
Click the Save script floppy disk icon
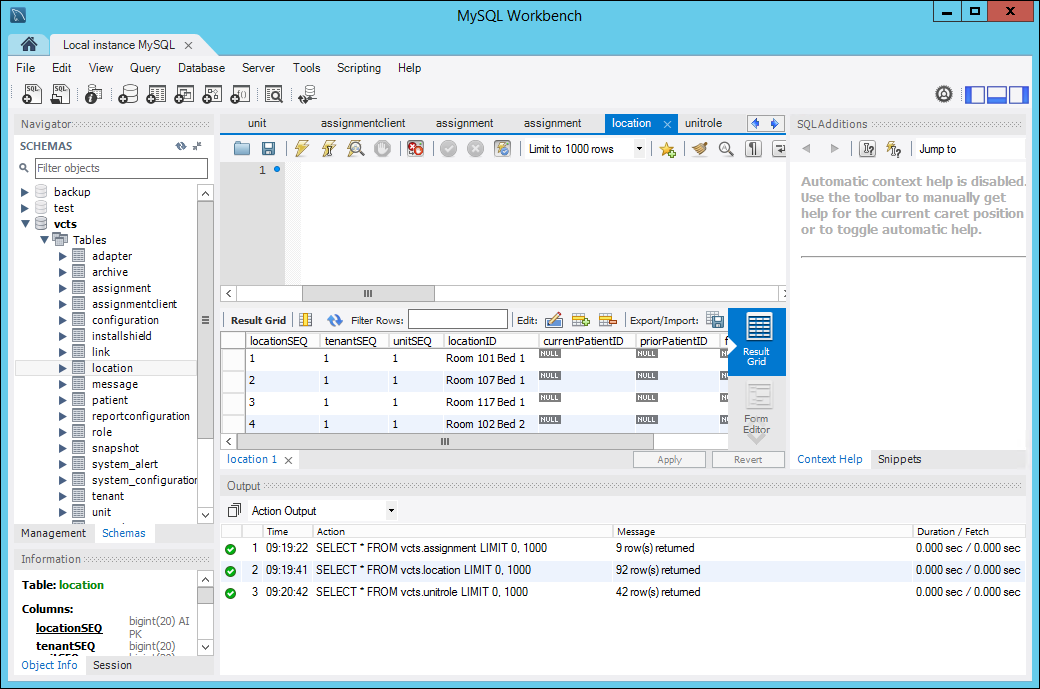point(268,149)
